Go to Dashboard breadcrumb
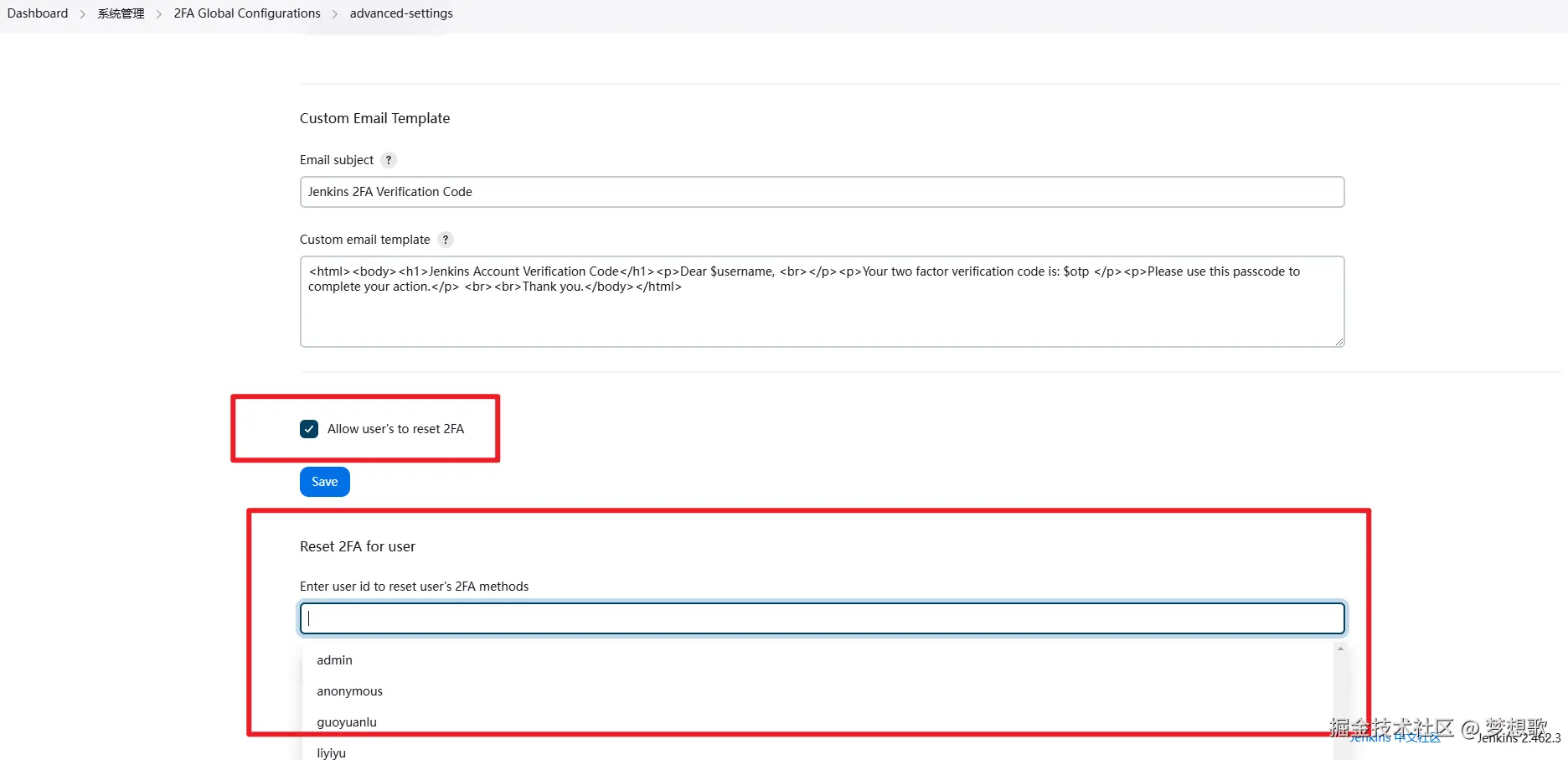 [x=38, y=13]
